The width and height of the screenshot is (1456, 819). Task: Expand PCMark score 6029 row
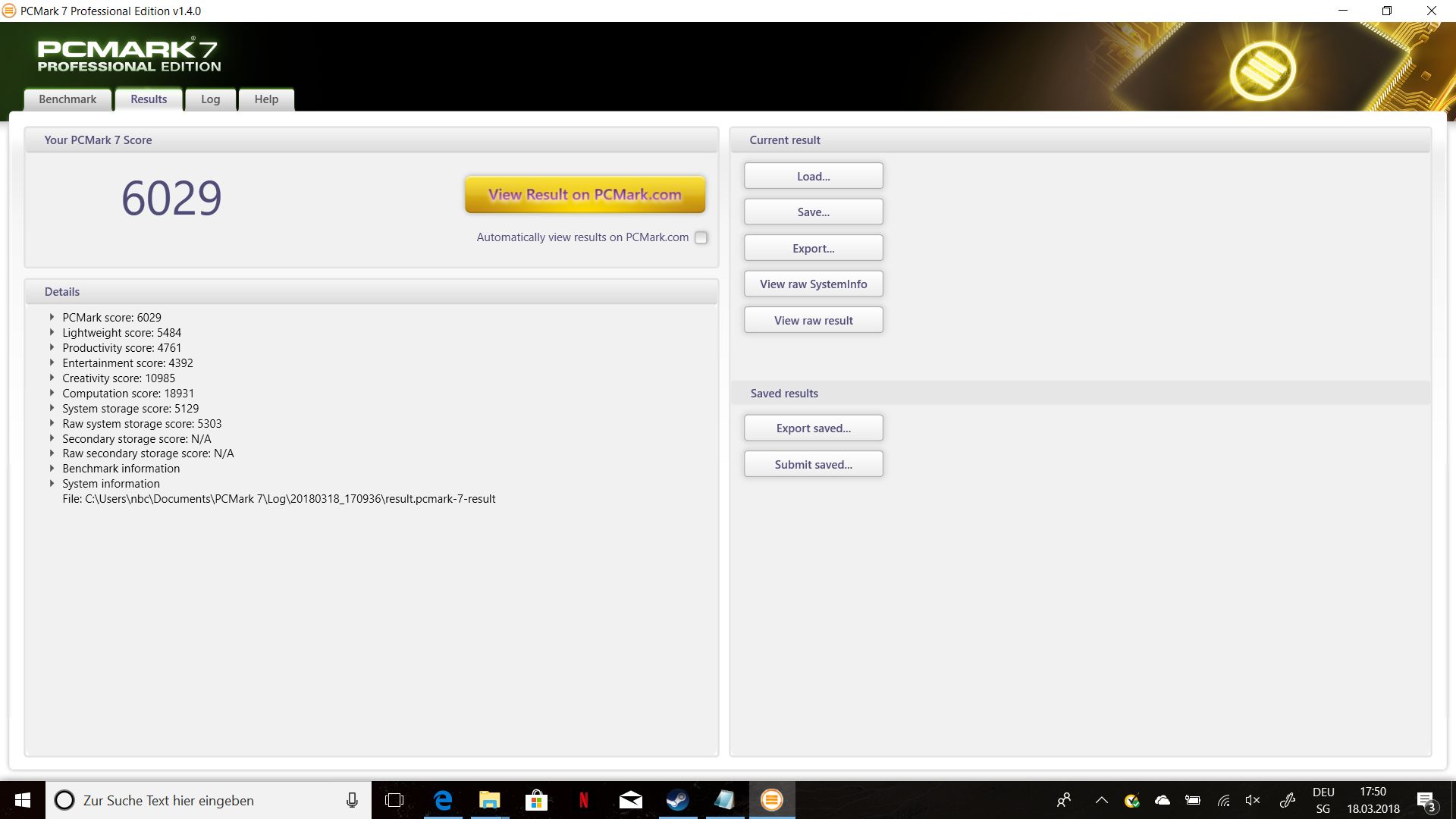[52, 317]
